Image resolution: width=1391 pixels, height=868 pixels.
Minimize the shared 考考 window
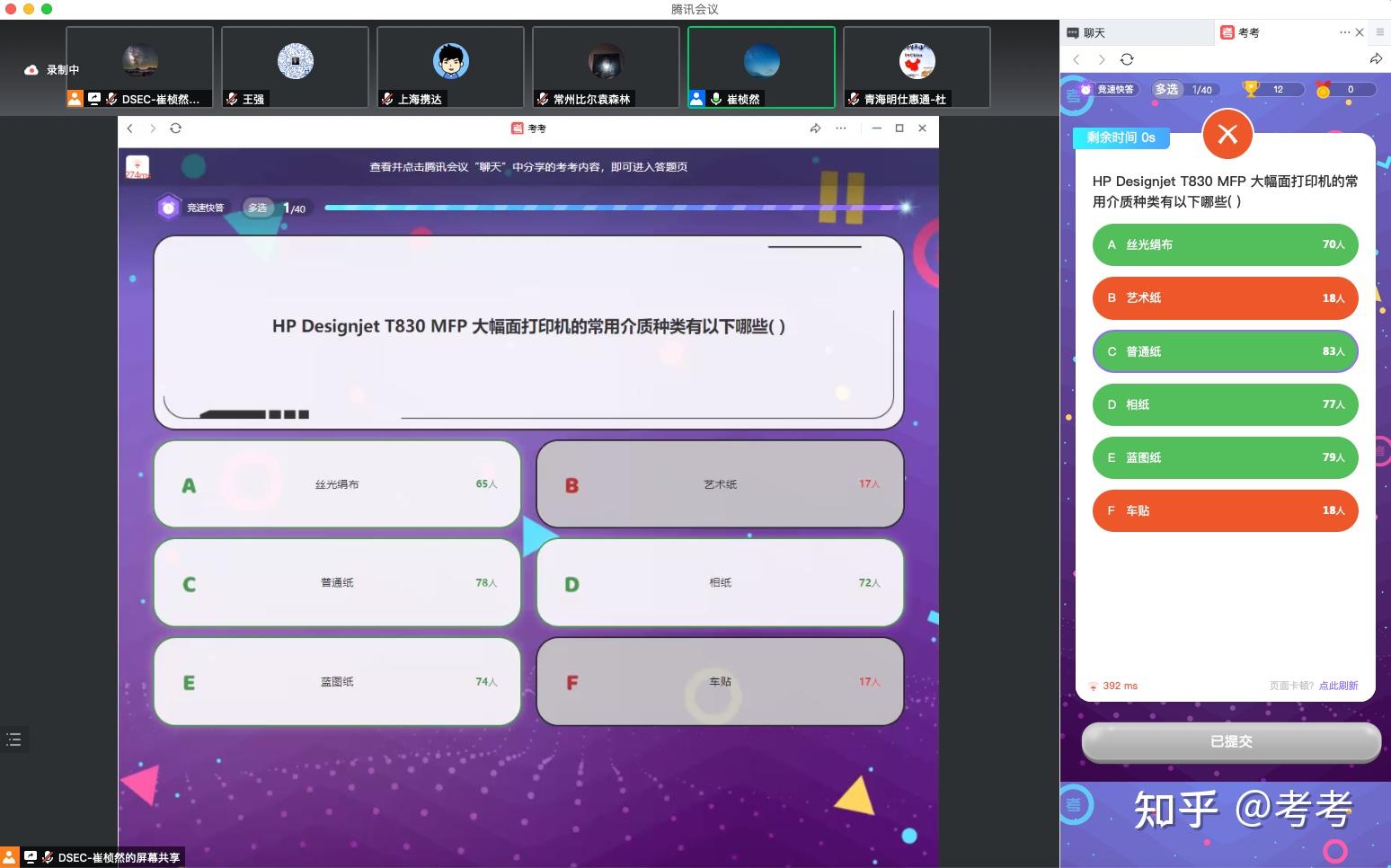pos(877,128)
